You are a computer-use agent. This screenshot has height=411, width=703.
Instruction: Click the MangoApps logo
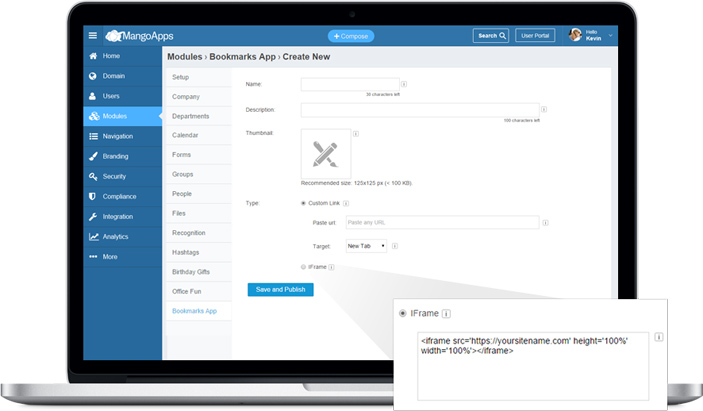coord(139,36)
